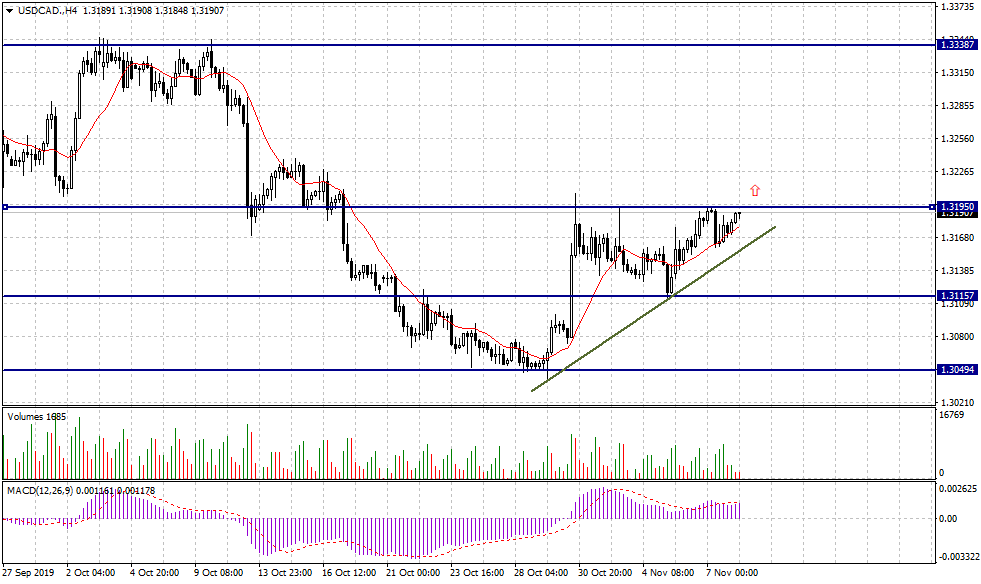Click the Volumes indicator label
The width and height of the screenshot is (981, 584).
click(x=27, y=416)
